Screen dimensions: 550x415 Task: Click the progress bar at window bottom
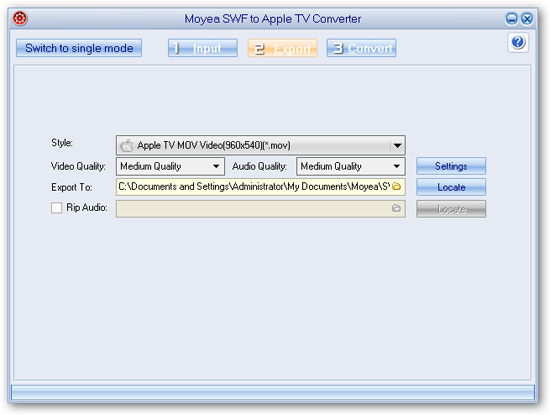pyautogui.click(x=273, y=393)
